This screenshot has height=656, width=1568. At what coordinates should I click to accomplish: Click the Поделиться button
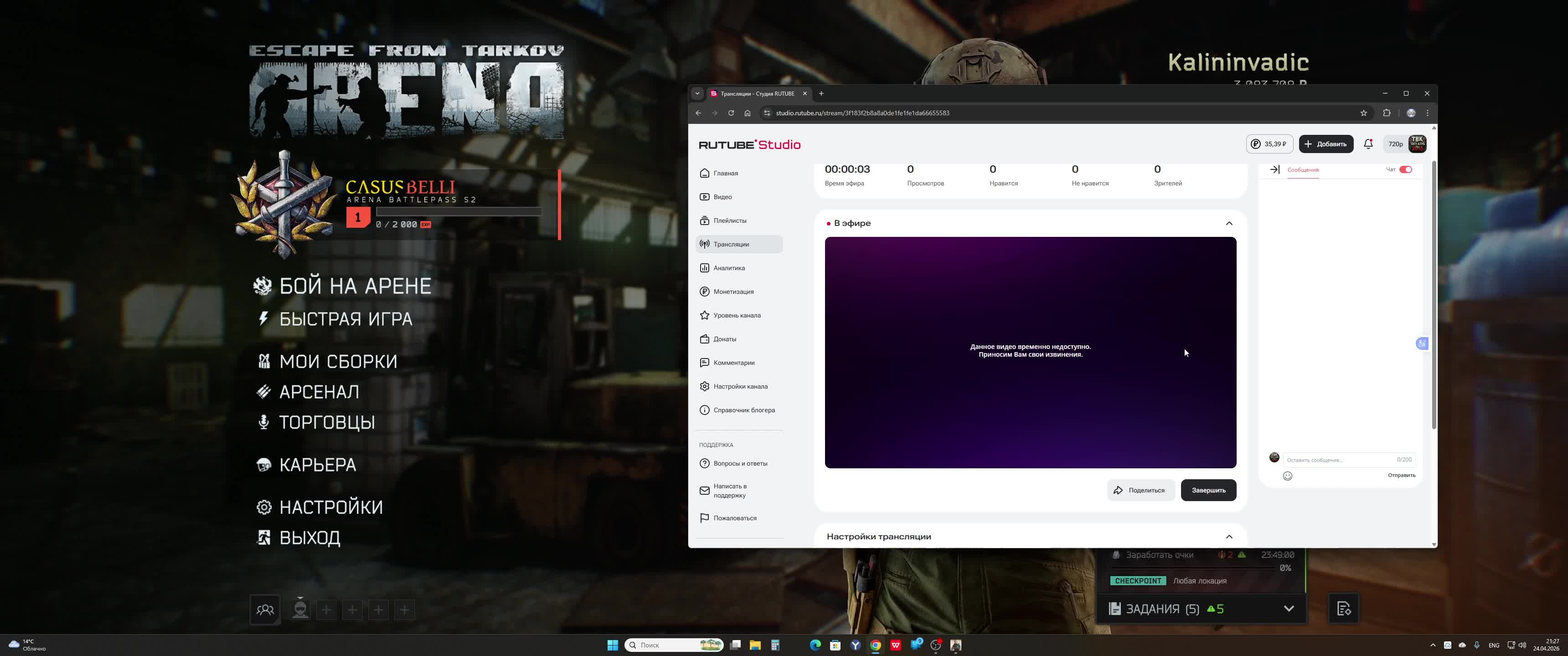coord(1140,491)
